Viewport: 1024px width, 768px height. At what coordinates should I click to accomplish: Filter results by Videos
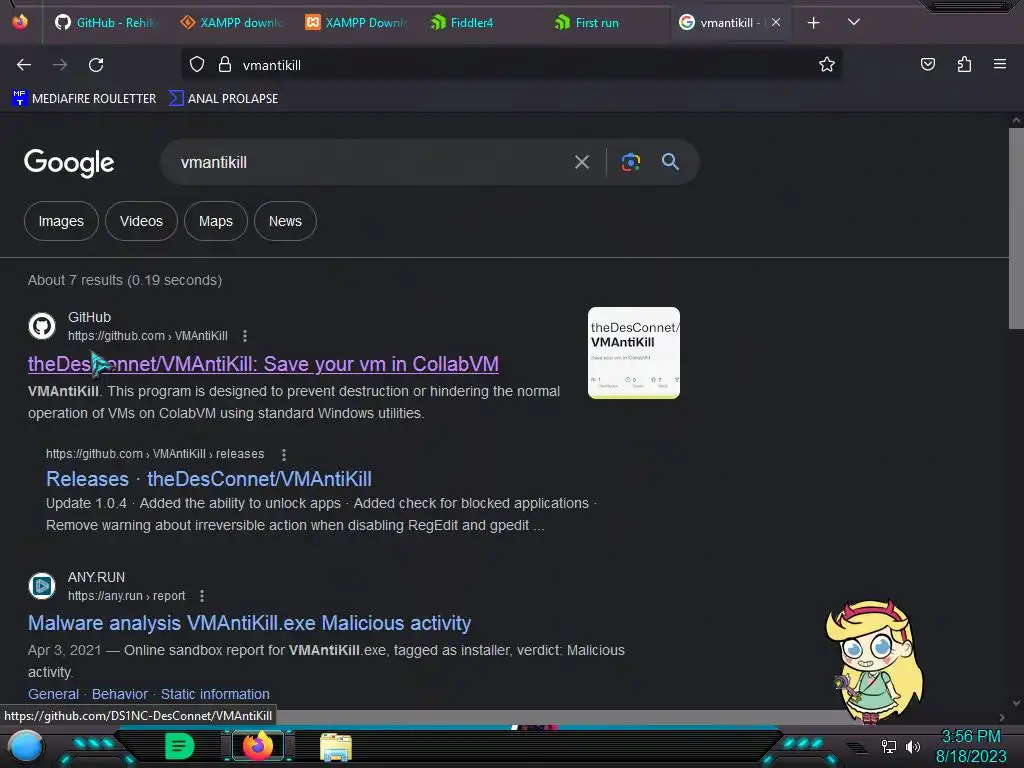click(x=141, y=221)
